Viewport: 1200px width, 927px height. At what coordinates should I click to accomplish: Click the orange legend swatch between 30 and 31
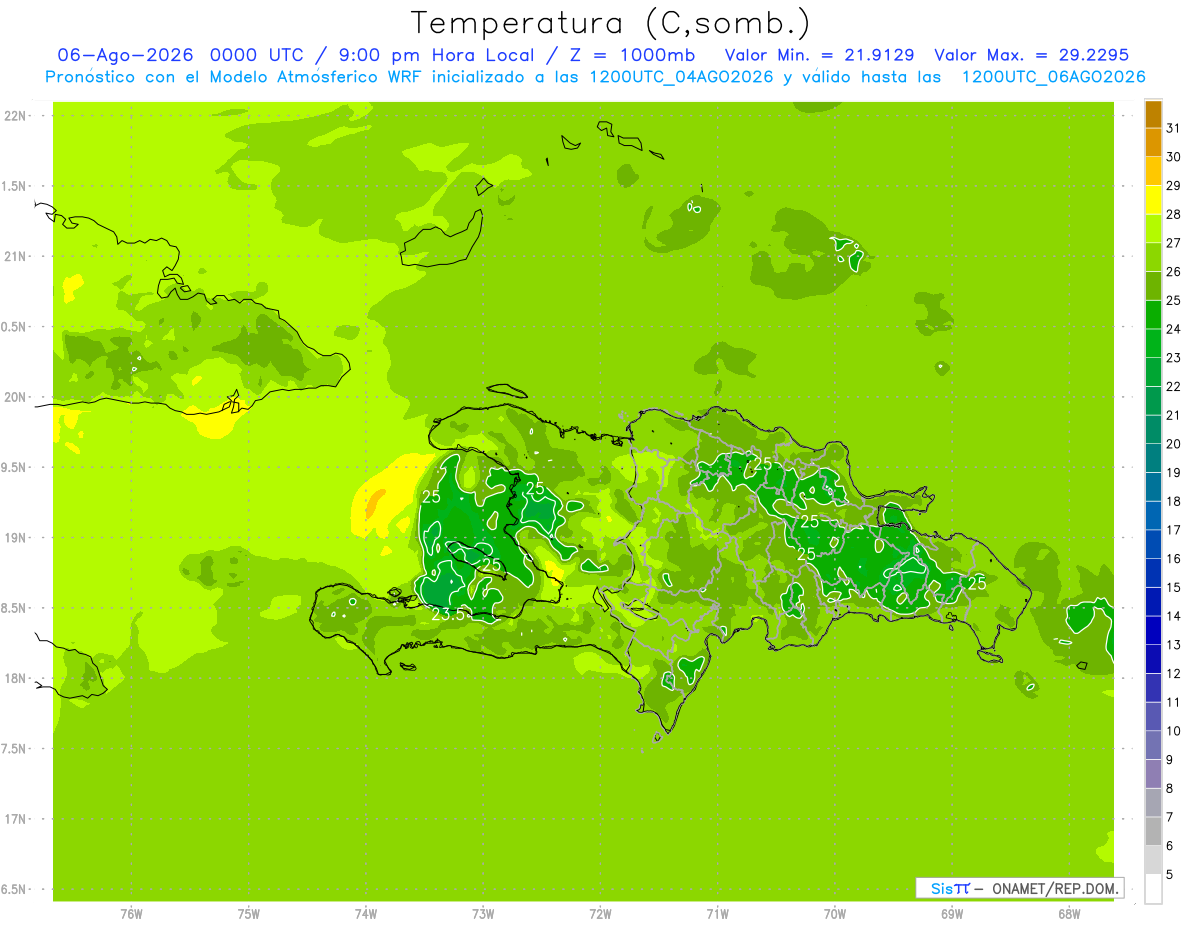pyautogui.click(x=1153, y=142)
